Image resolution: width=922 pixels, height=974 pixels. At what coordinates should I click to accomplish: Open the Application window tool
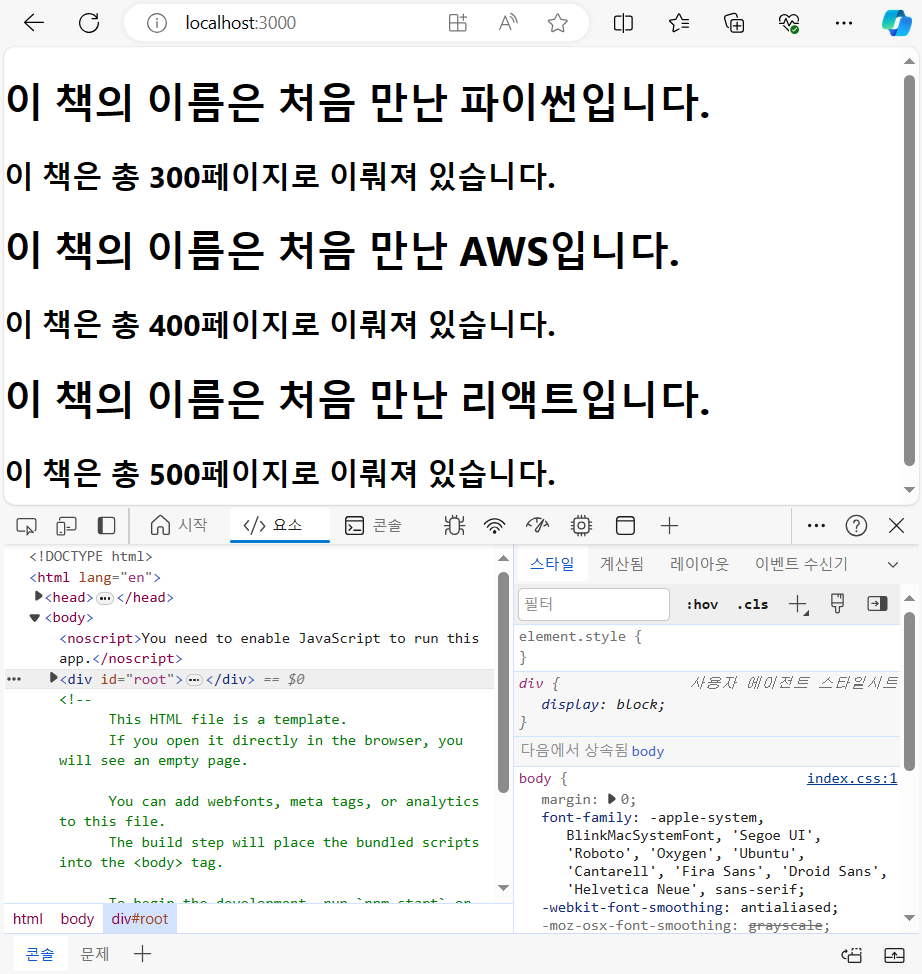pyautogui.click(x=625, y=526)
